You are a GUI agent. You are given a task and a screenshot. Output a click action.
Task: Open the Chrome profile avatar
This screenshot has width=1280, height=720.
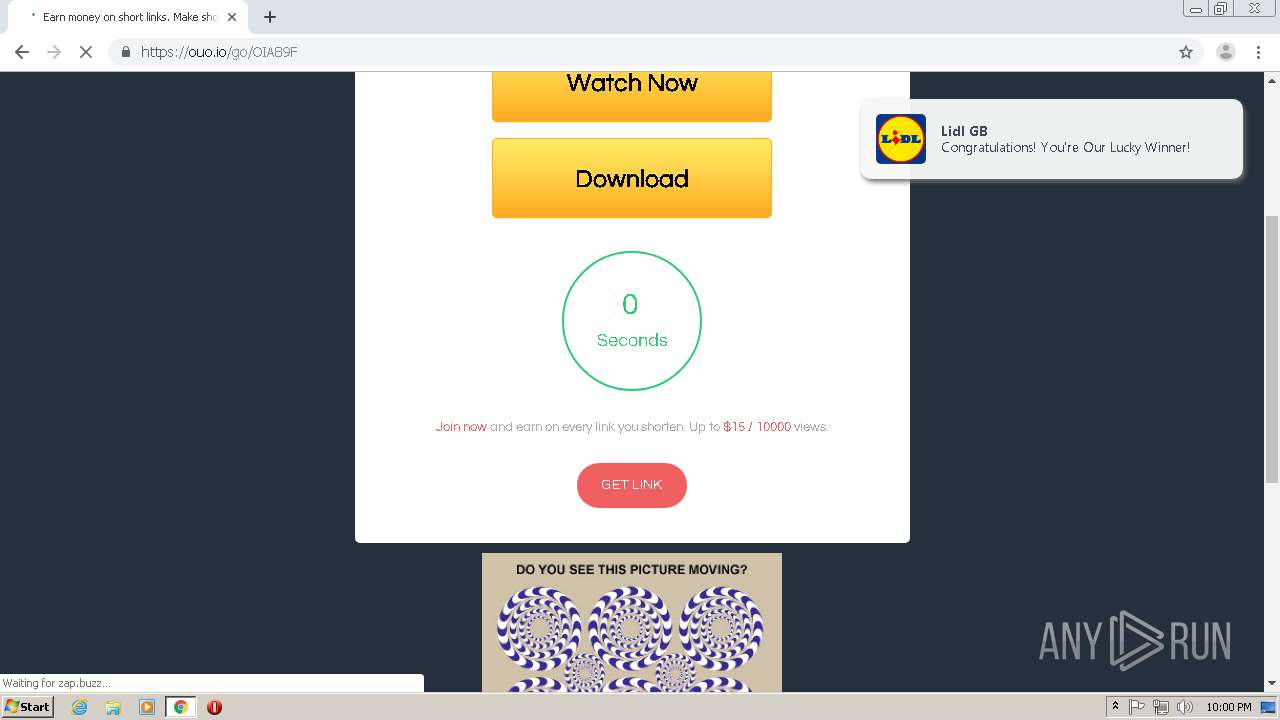pos(1226,52)
